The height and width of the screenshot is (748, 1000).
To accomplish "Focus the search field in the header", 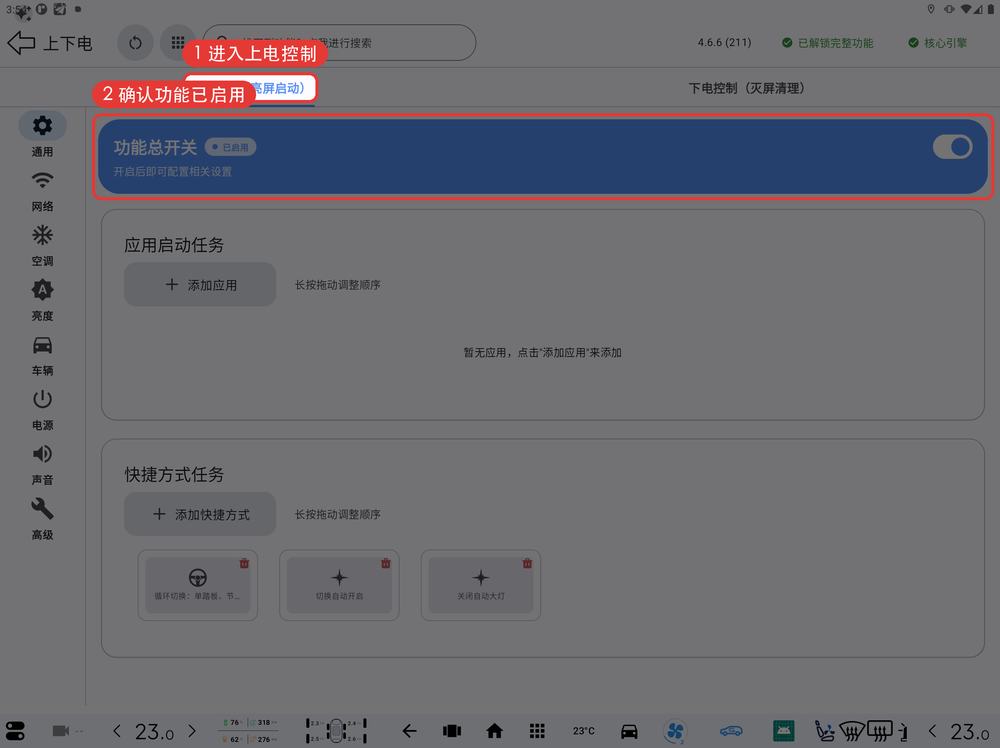I will [339, 43].
